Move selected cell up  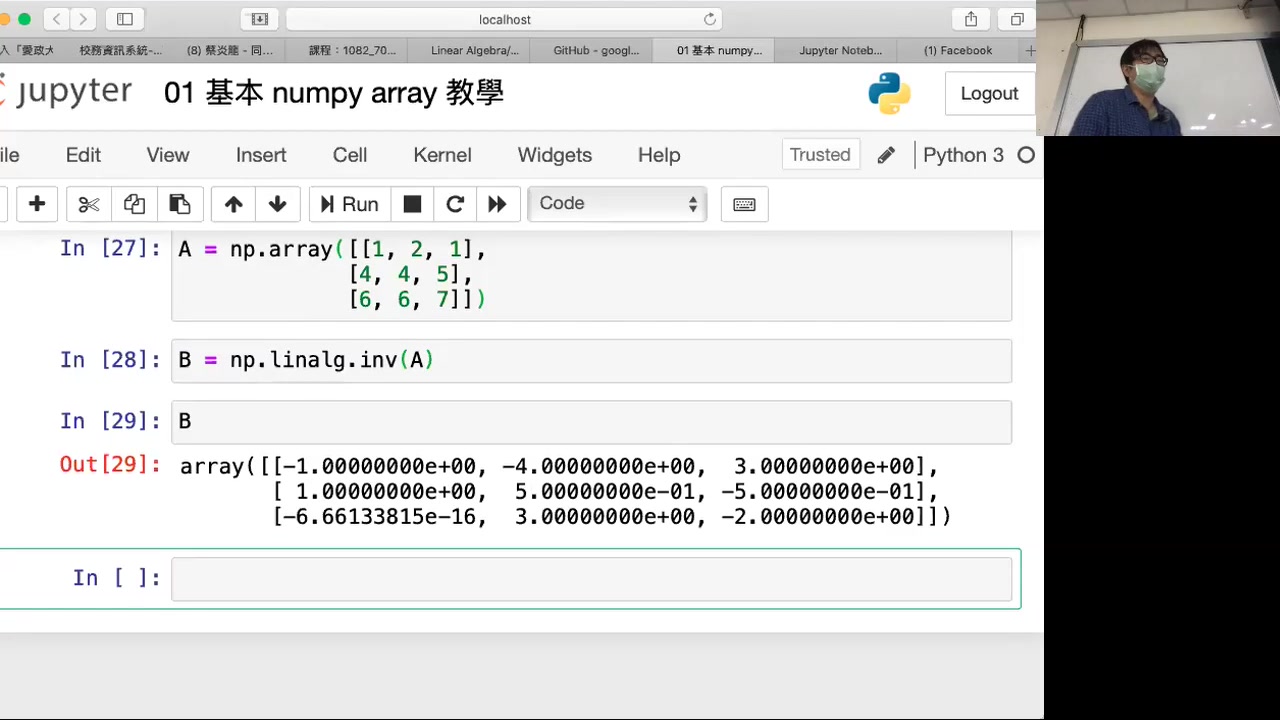coord(233,204)
